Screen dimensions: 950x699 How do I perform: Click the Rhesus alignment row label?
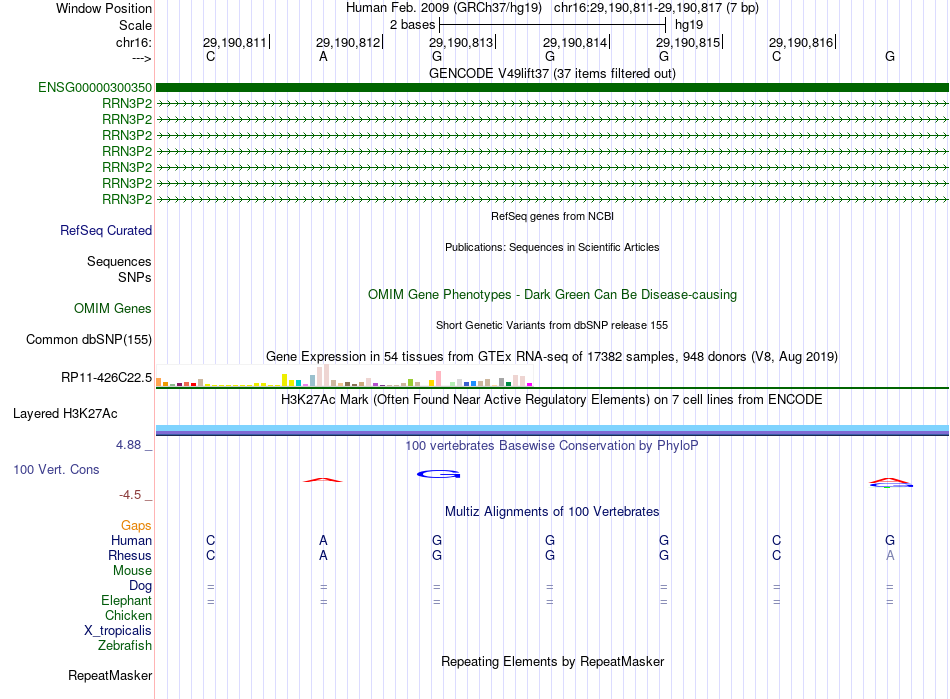130,555
